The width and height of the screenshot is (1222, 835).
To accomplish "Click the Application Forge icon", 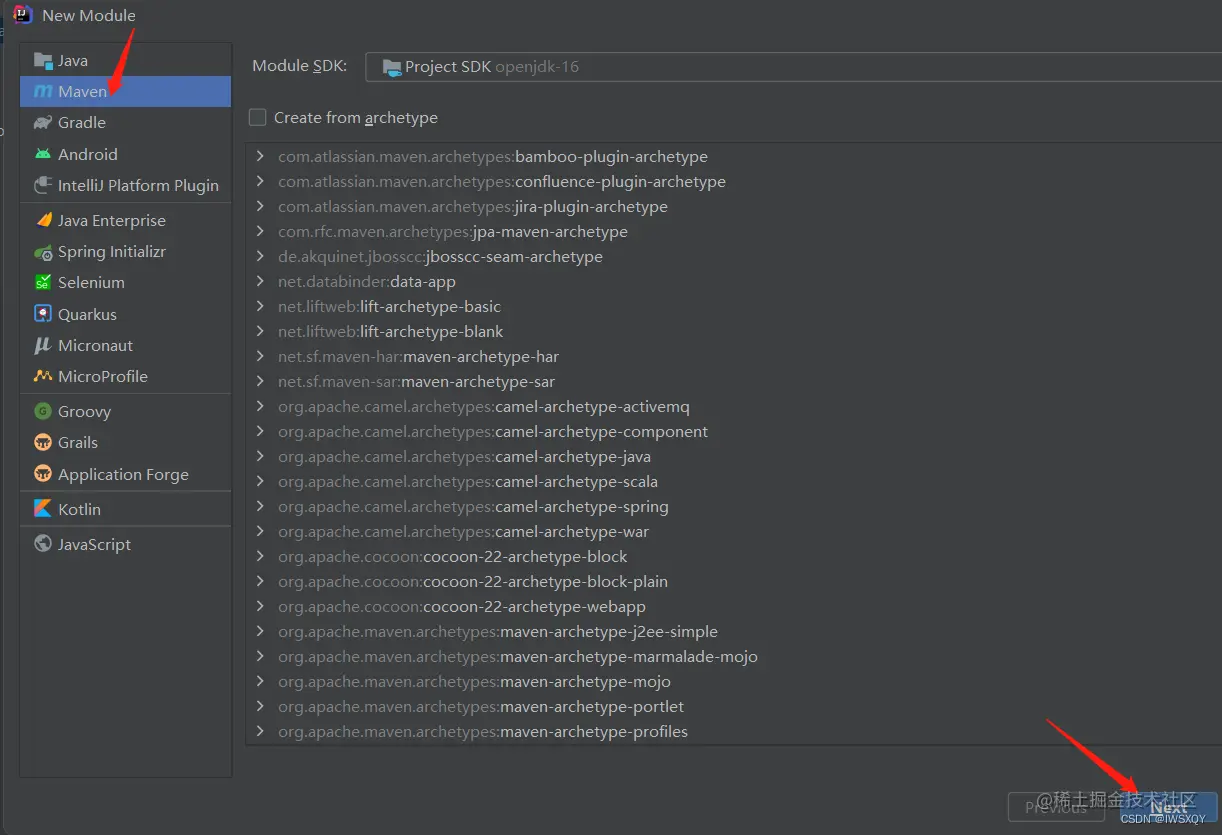I will (43, 474).
